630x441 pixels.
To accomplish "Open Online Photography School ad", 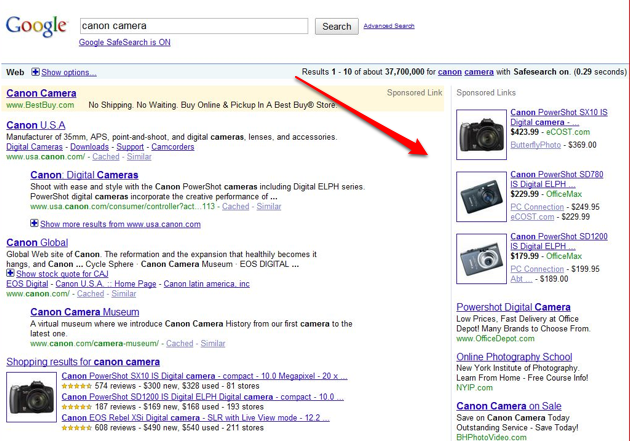I will point(514,357).
